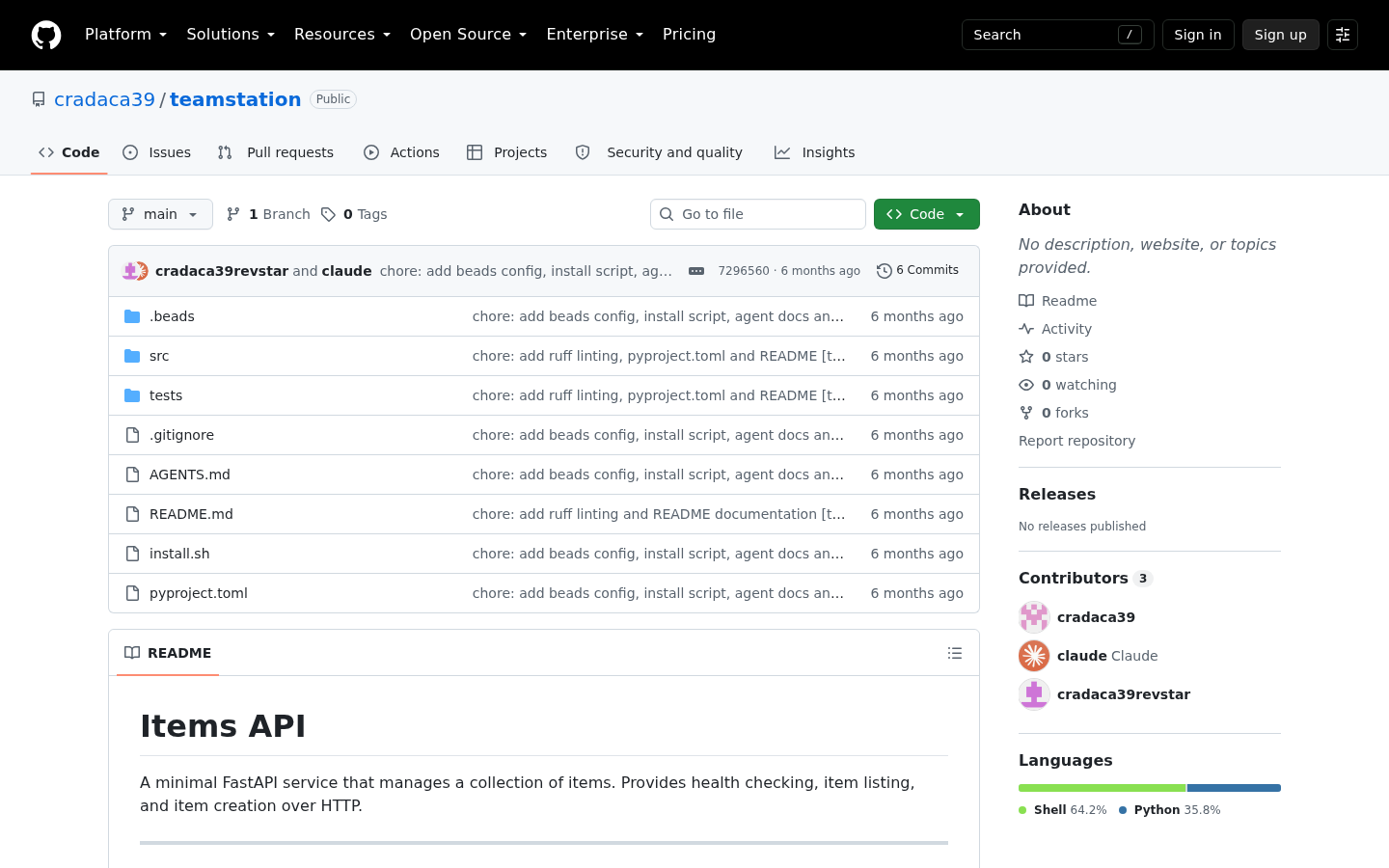
Task: Click the src folder icon
Action: tap(132, 356)
